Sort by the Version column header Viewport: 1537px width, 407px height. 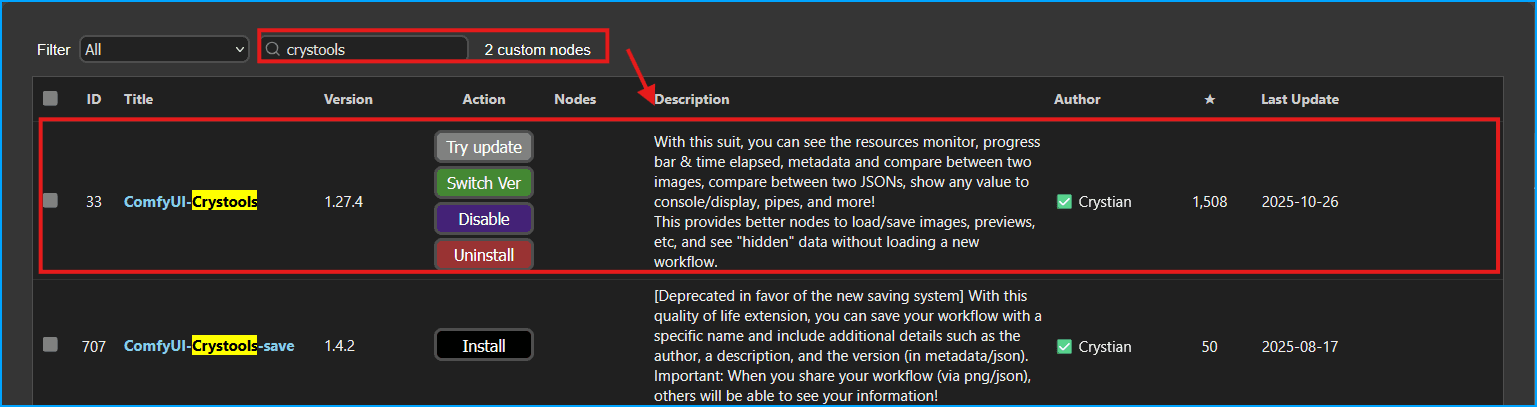tap(348, 99)
